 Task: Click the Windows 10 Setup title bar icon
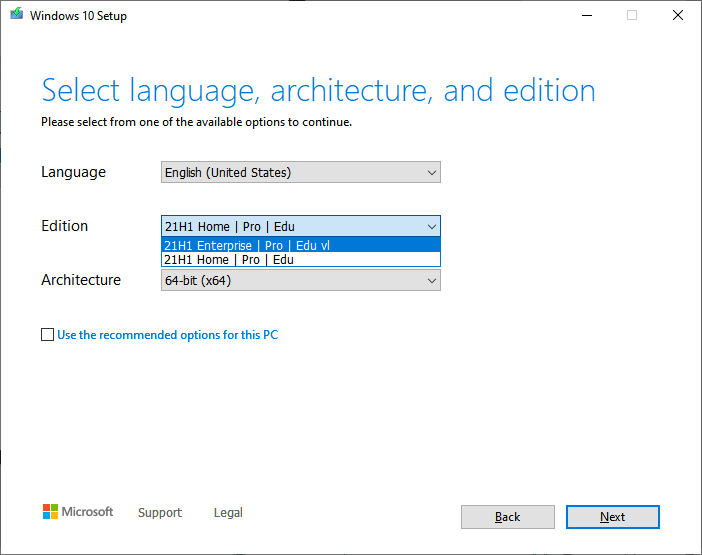tap(15, 15)
